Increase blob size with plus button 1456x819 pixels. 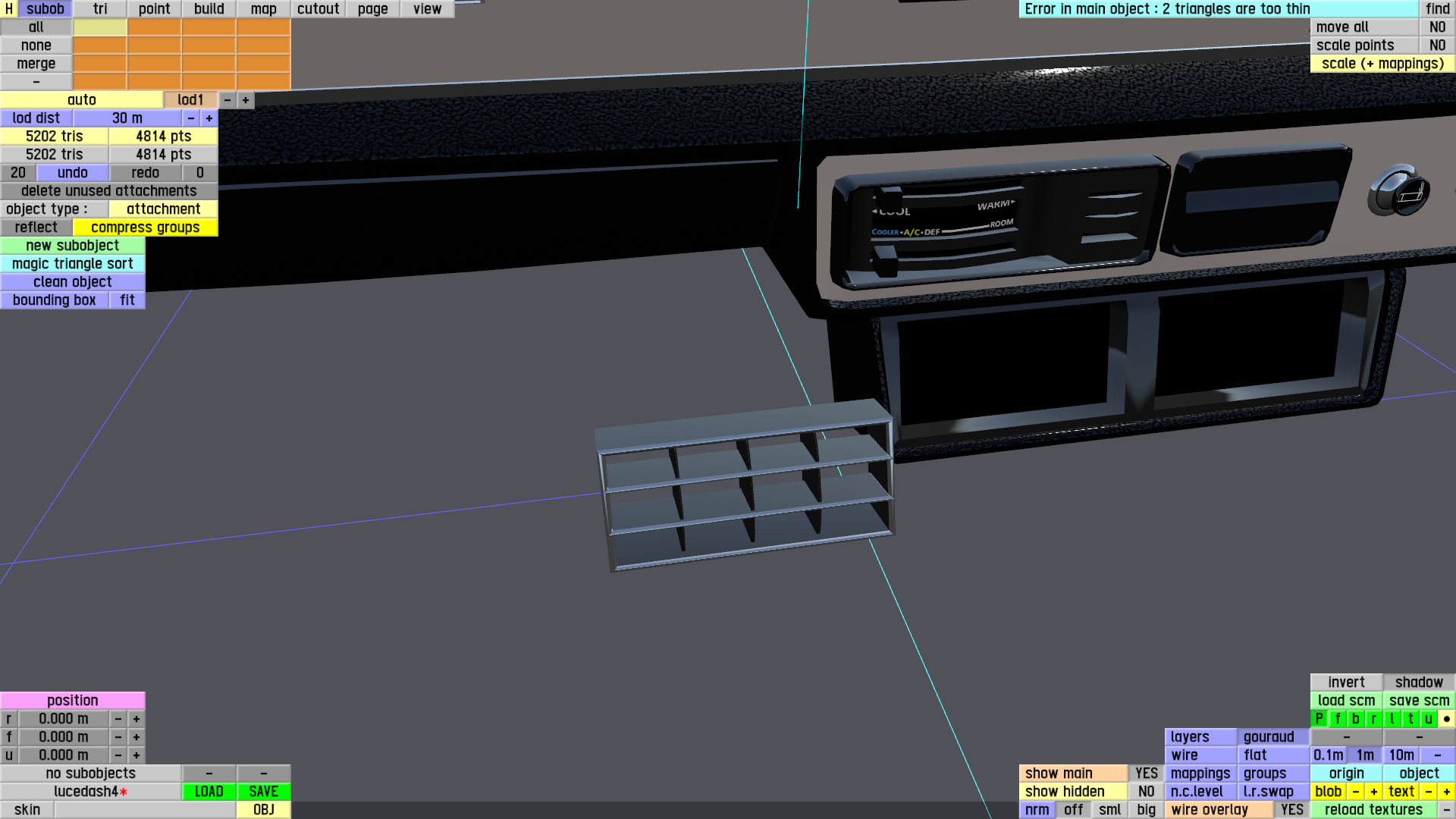1373,792
